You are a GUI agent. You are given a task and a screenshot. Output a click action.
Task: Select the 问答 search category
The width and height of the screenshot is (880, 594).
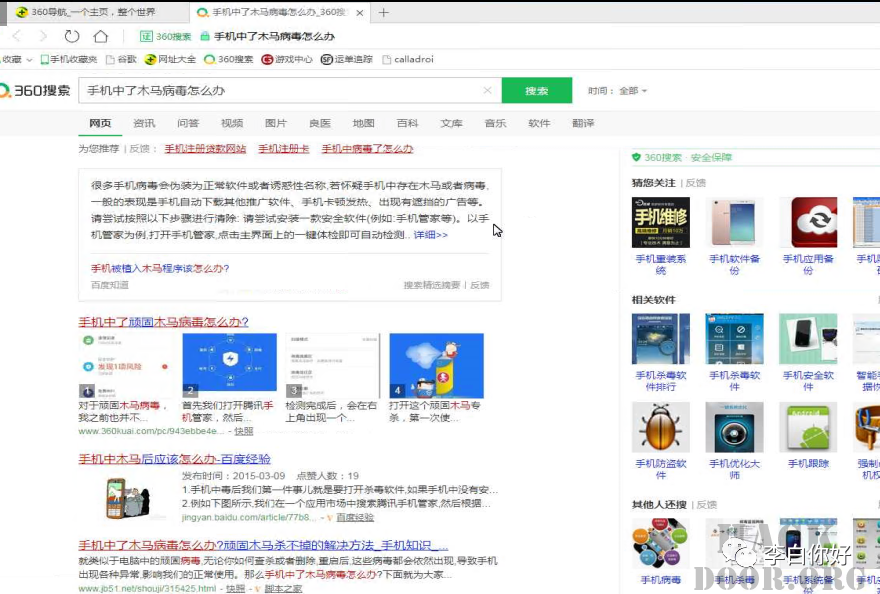pos(188,123)
